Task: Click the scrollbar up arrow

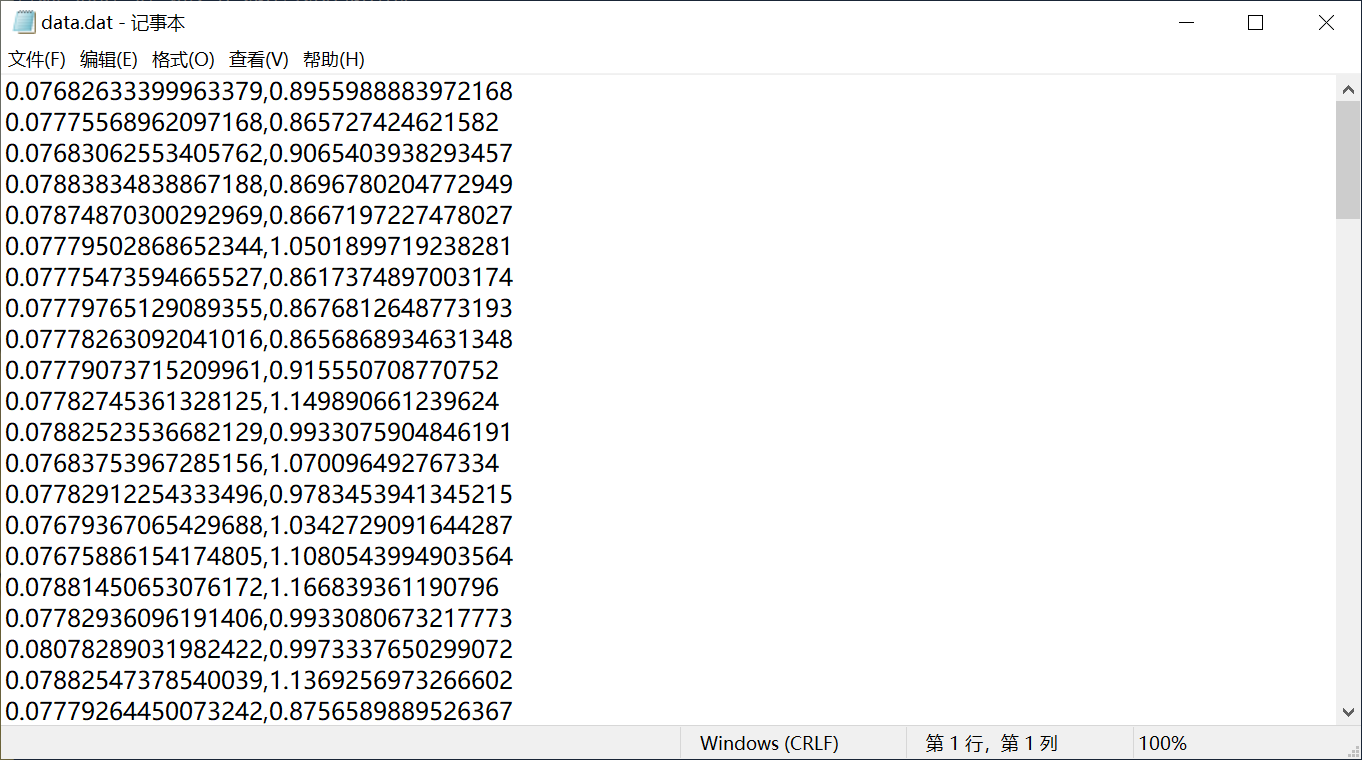Action: click(1348, 88)
